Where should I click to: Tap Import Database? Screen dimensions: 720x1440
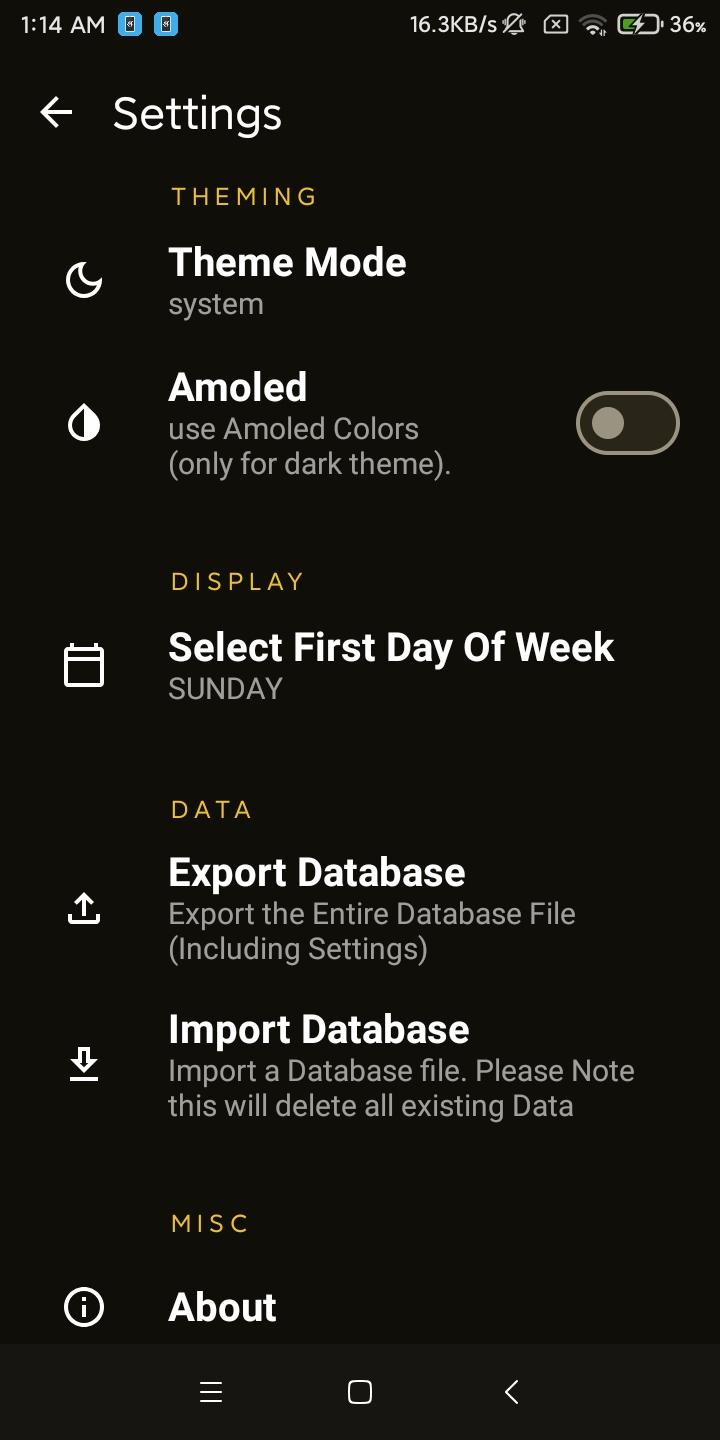(319, 1030)
